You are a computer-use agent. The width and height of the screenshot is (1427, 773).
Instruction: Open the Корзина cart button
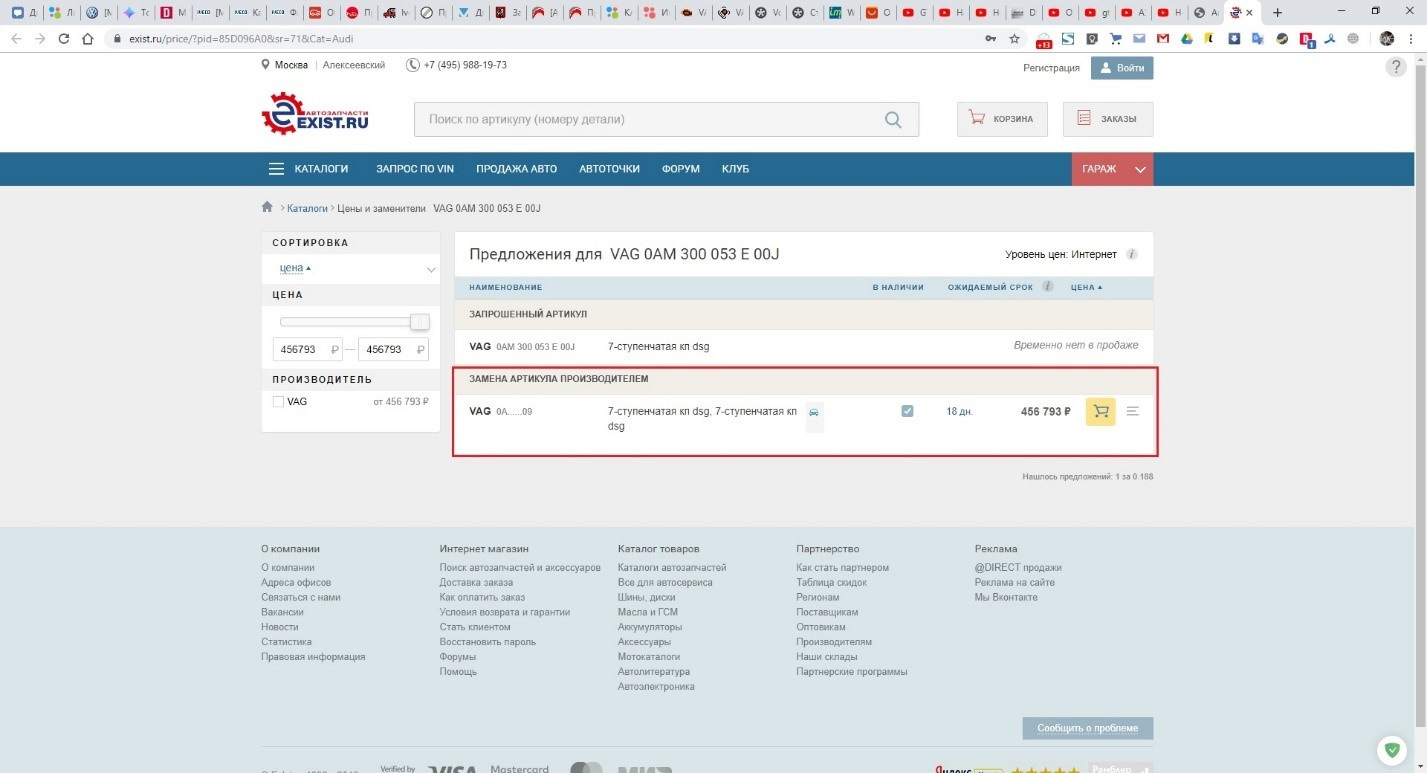pyautogui.click(x=1002, y=119)
